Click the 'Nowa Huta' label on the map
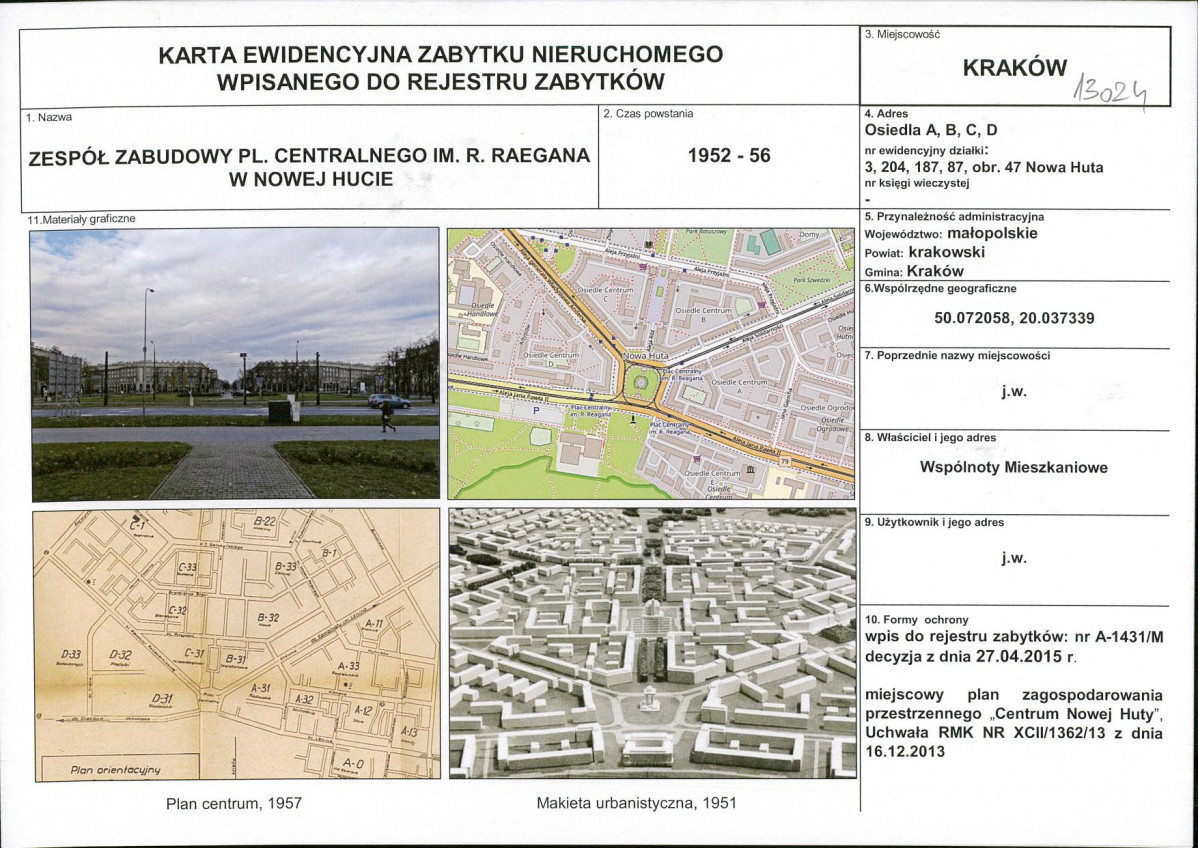This screenshot has width=1198, height=848. click(646, 356)
